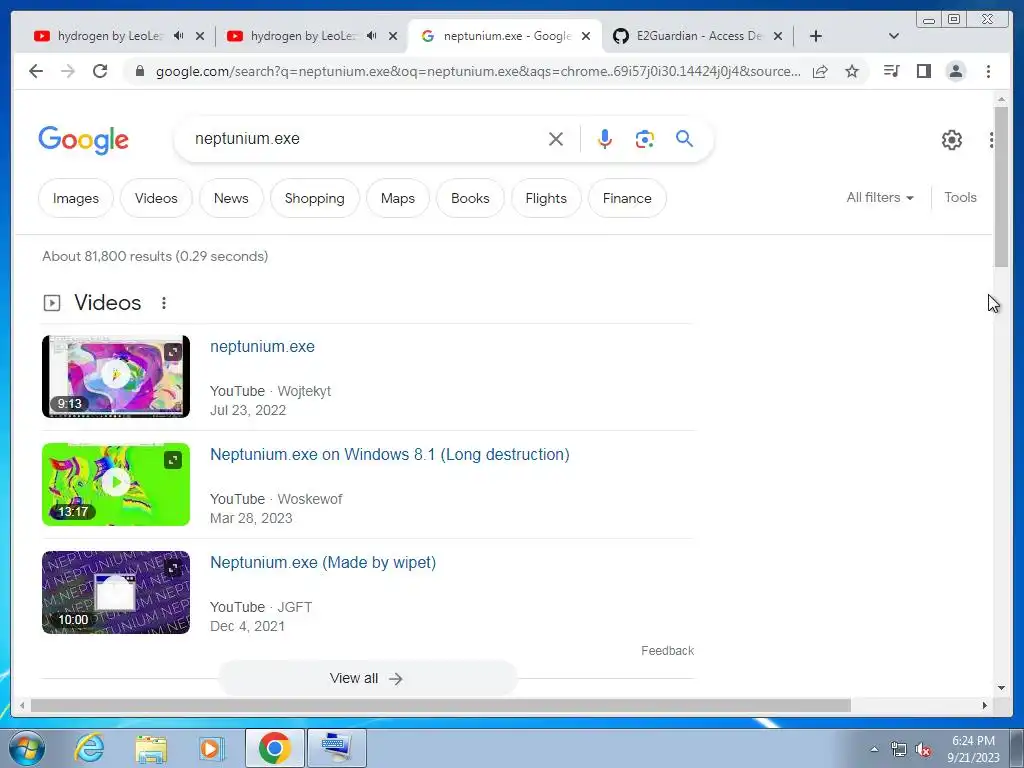
Task: Filter results by Books
Action: [470, 199]
